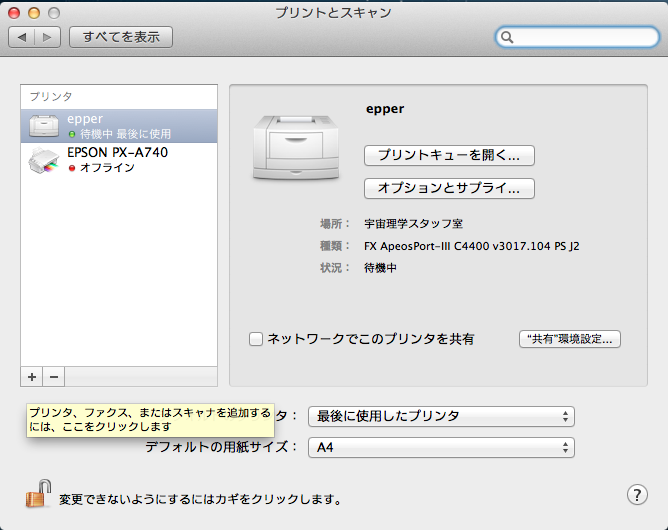Click the remove printer minus button
Image resolution: width=668 pixels, height=530 pixels.
pyautogui.click(x=54, y=377)
